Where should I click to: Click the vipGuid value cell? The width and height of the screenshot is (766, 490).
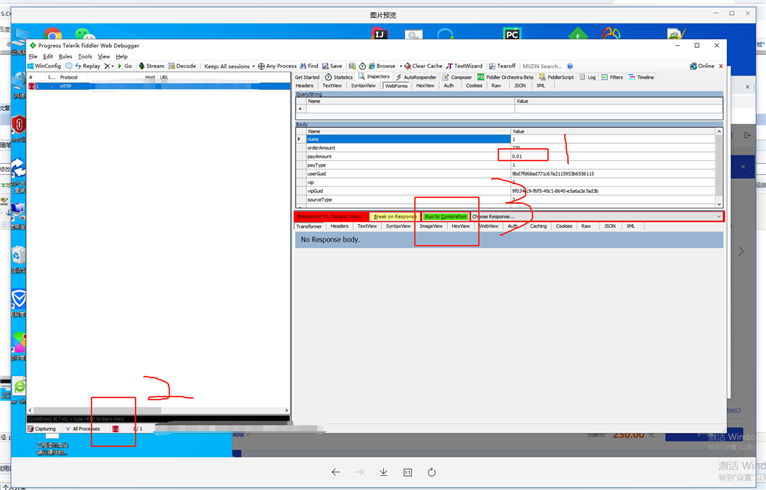[613, 191]
